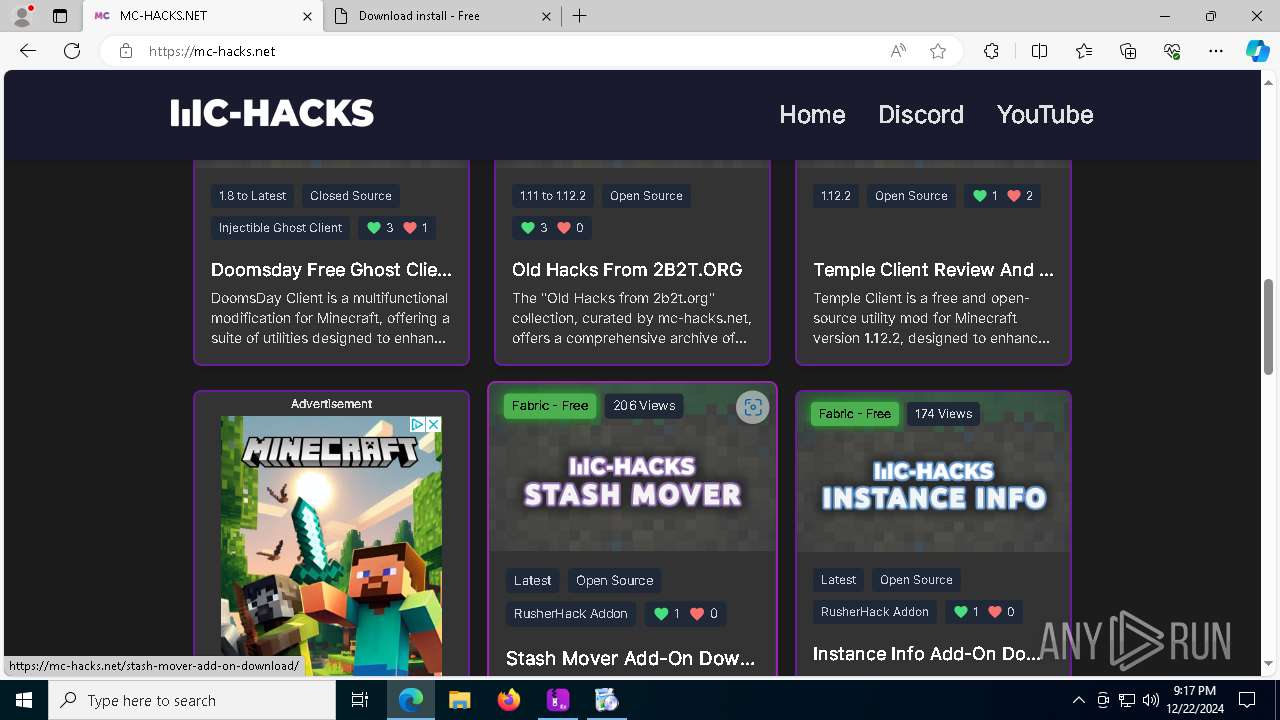The height and width of the screenshot is (720, 1280).
Task: Click Fabric - Free badge on Instance Info
Action: tap(855, 414)
